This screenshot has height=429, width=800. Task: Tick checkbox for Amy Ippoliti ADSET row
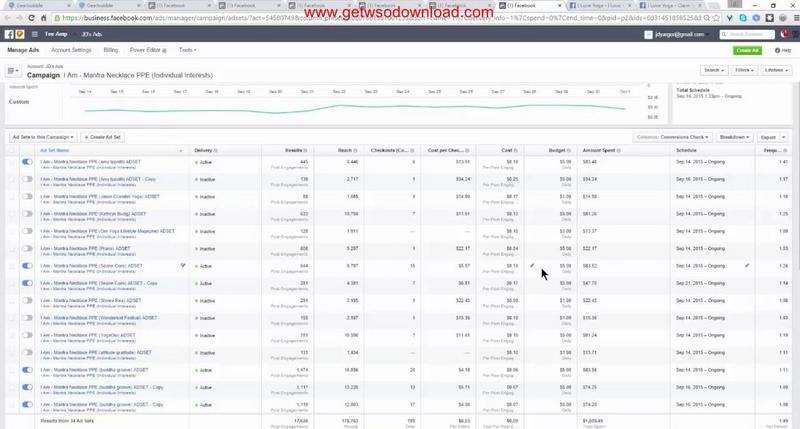(12, 162)
